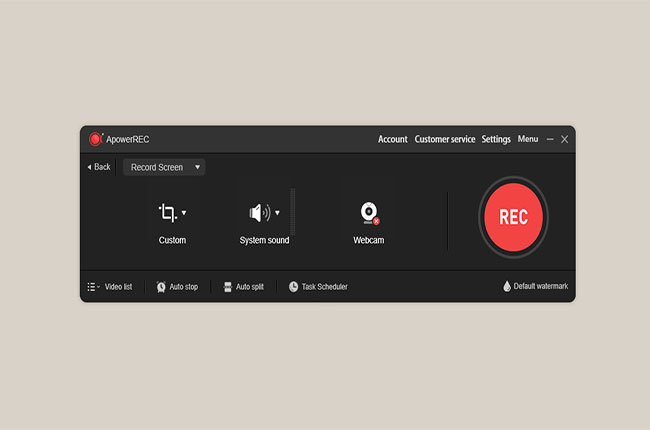The image size is (650, 430).
Task: Select the Custom region crop icon
Action: [168, 213]
